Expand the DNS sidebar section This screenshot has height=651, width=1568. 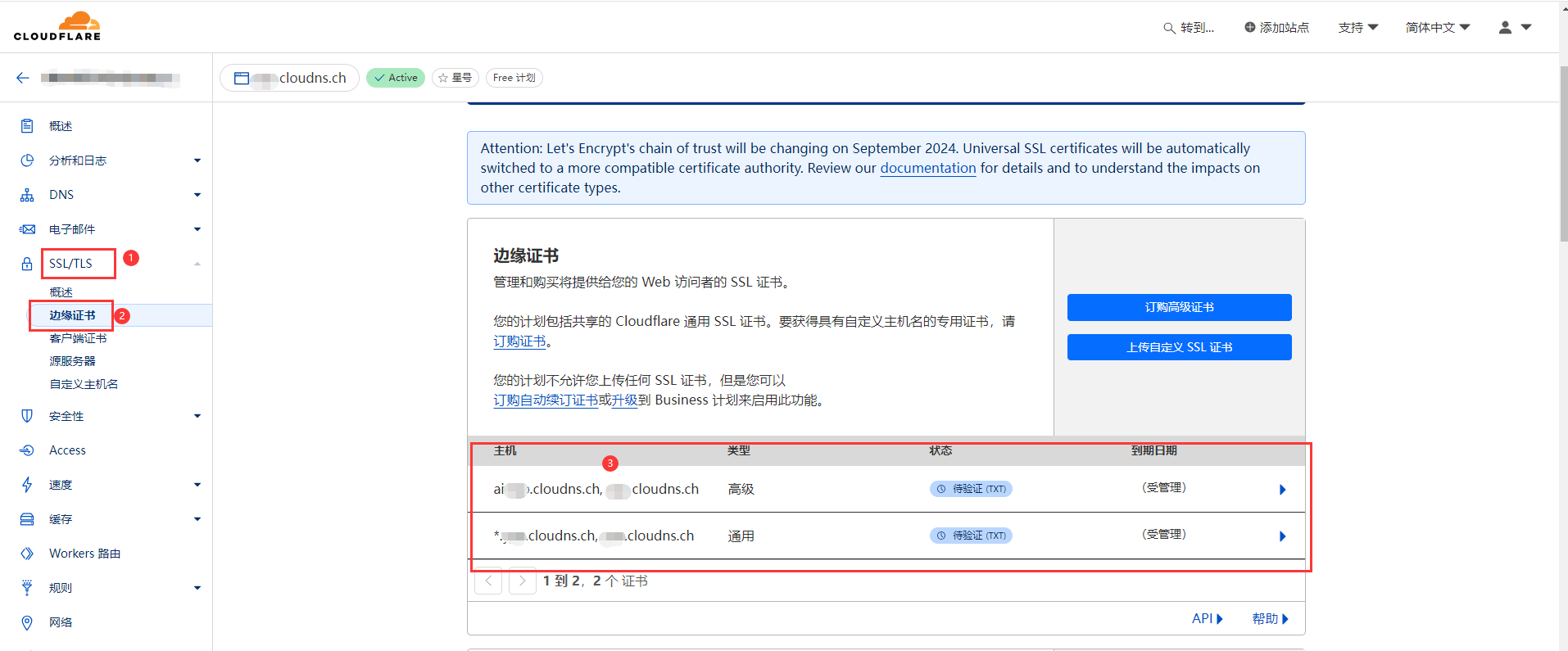[197, 195]
